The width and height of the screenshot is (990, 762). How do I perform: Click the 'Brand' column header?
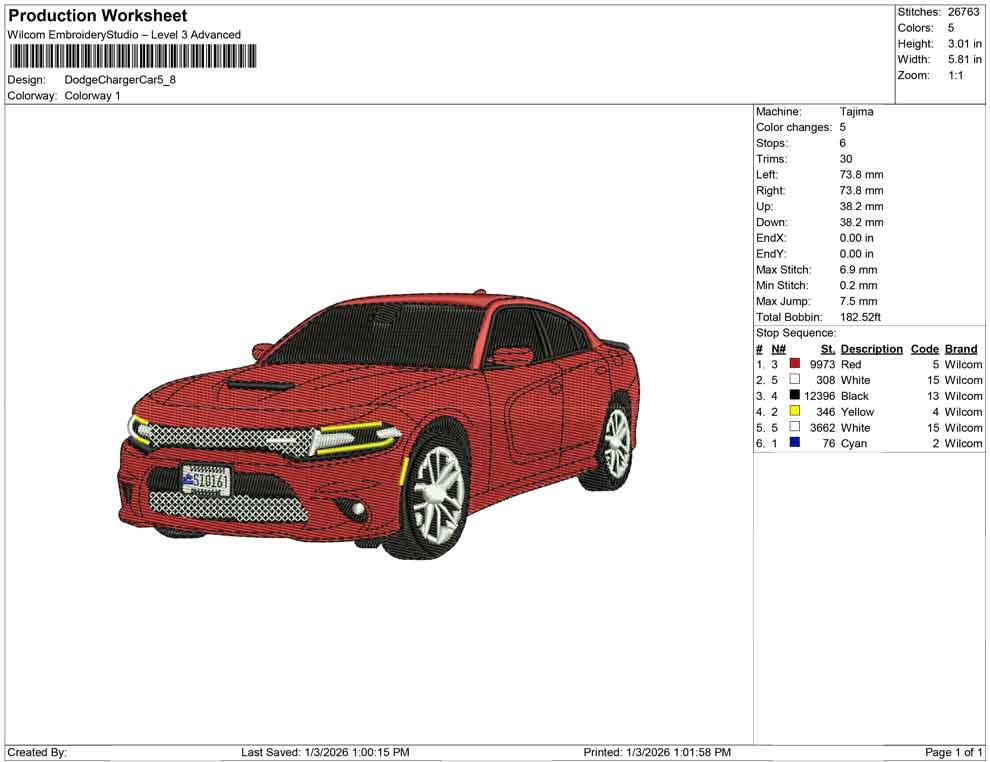pos(961,349)
